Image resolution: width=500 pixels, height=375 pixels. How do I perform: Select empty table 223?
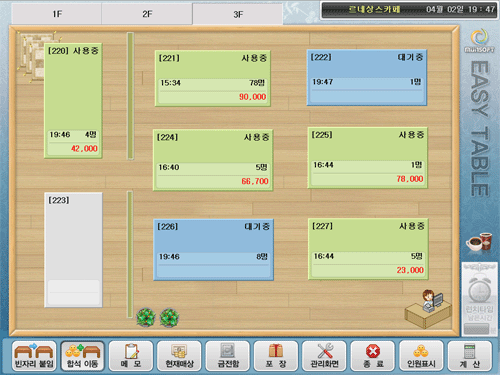pos(73,250)
